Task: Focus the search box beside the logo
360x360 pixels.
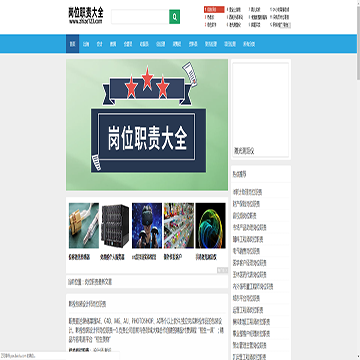Action: coord(140,17)
